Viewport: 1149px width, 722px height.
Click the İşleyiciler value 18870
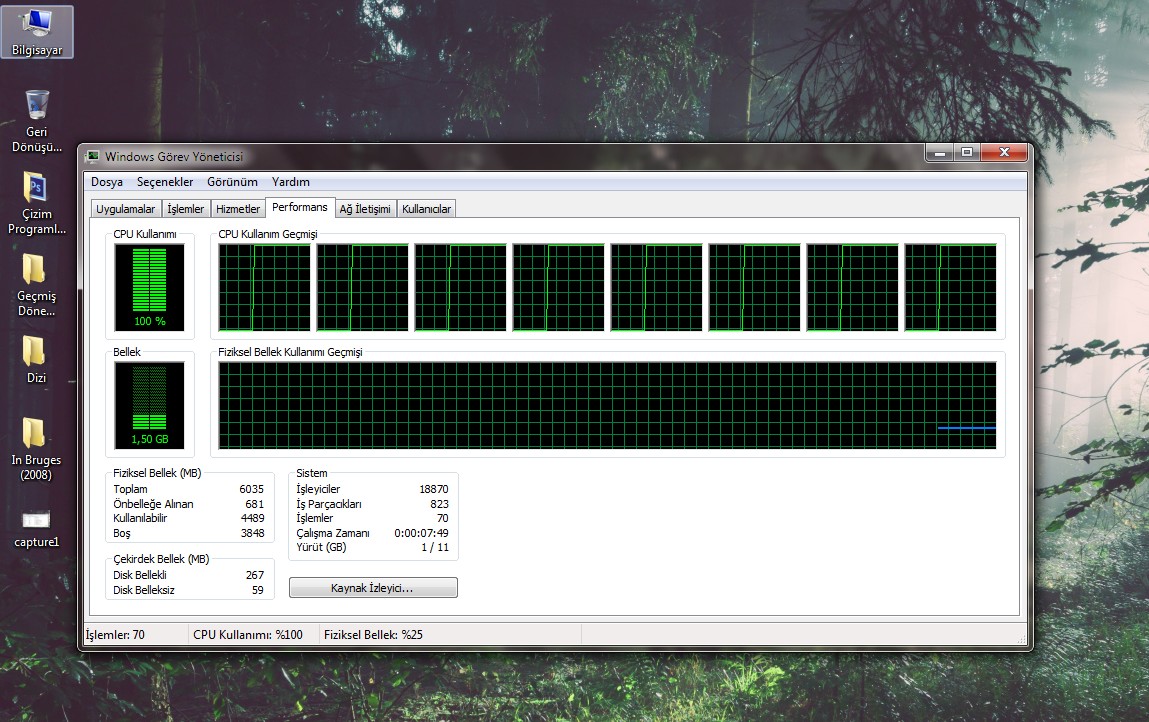[x=434, y=489]
